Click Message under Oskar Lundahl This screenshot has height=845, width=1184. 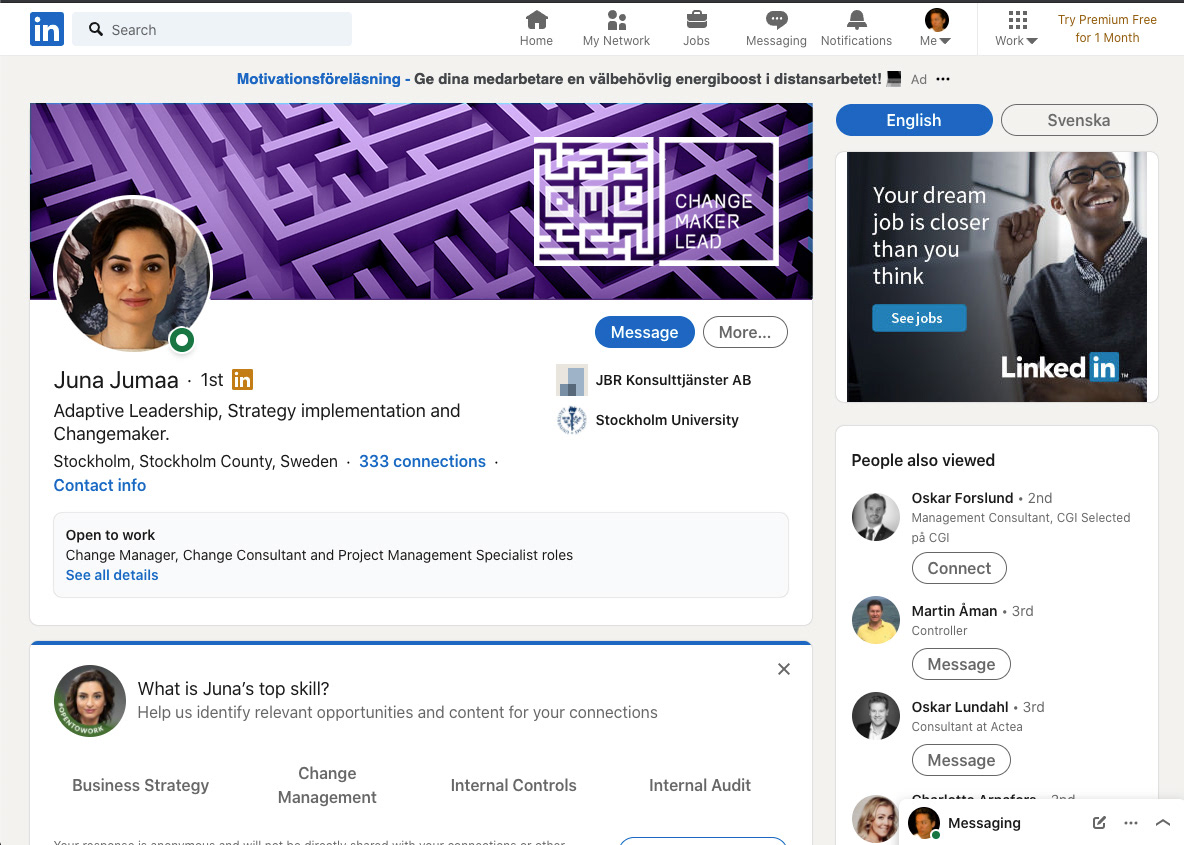click(961, 760)
